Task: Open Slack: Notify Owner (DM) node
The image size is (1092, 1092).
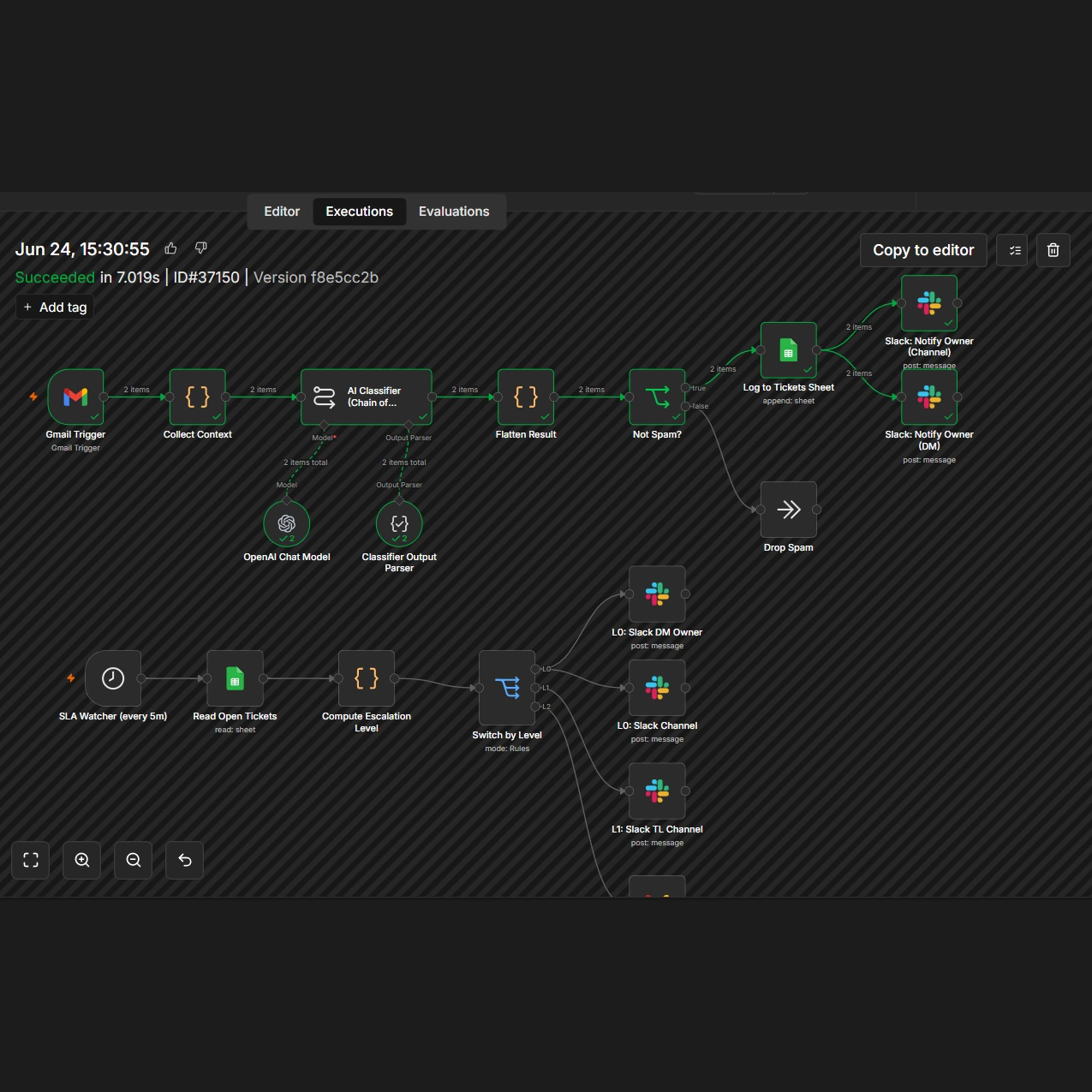Action: point(929,397)
